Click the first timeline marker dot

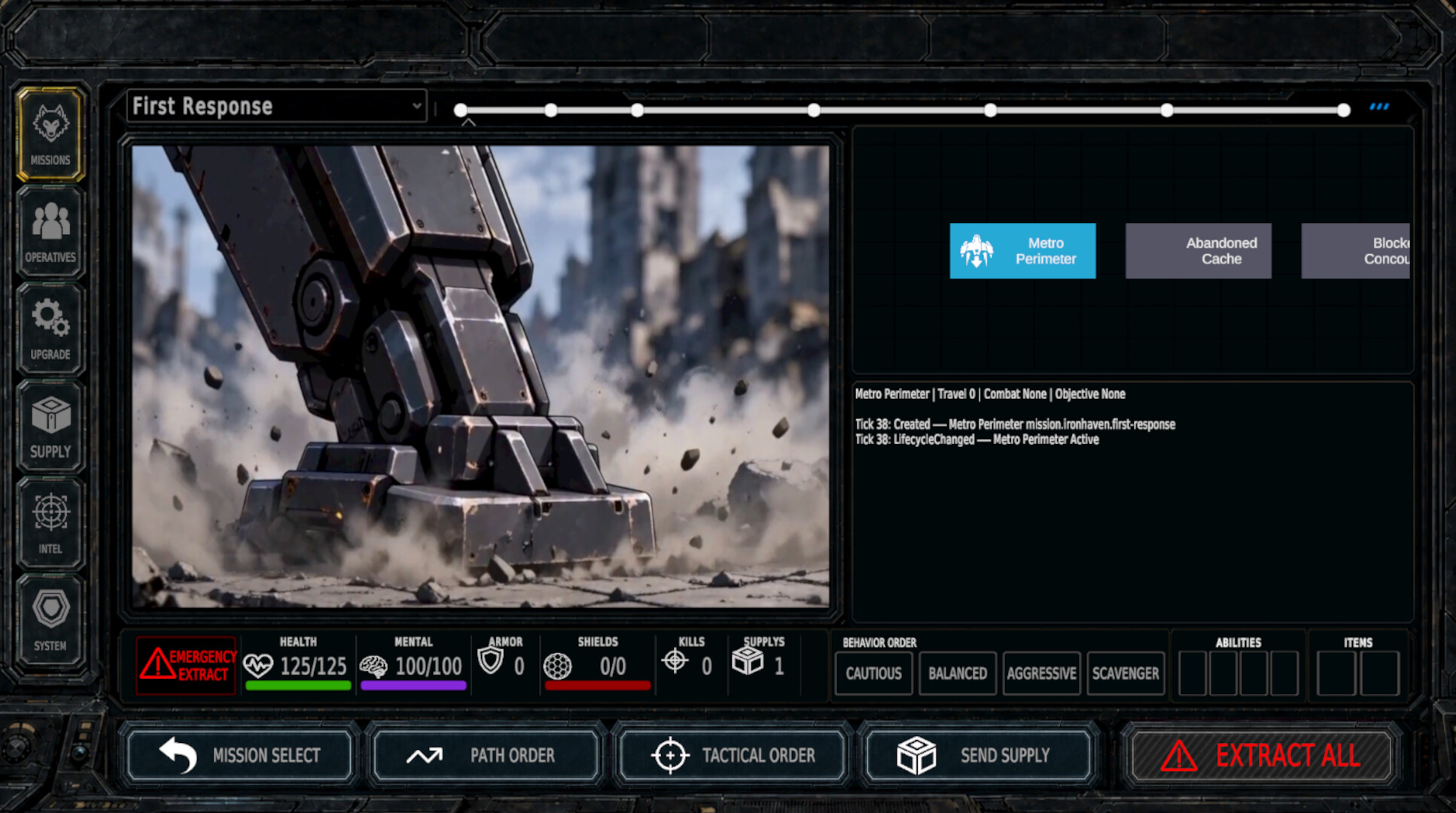click(461, 111)
